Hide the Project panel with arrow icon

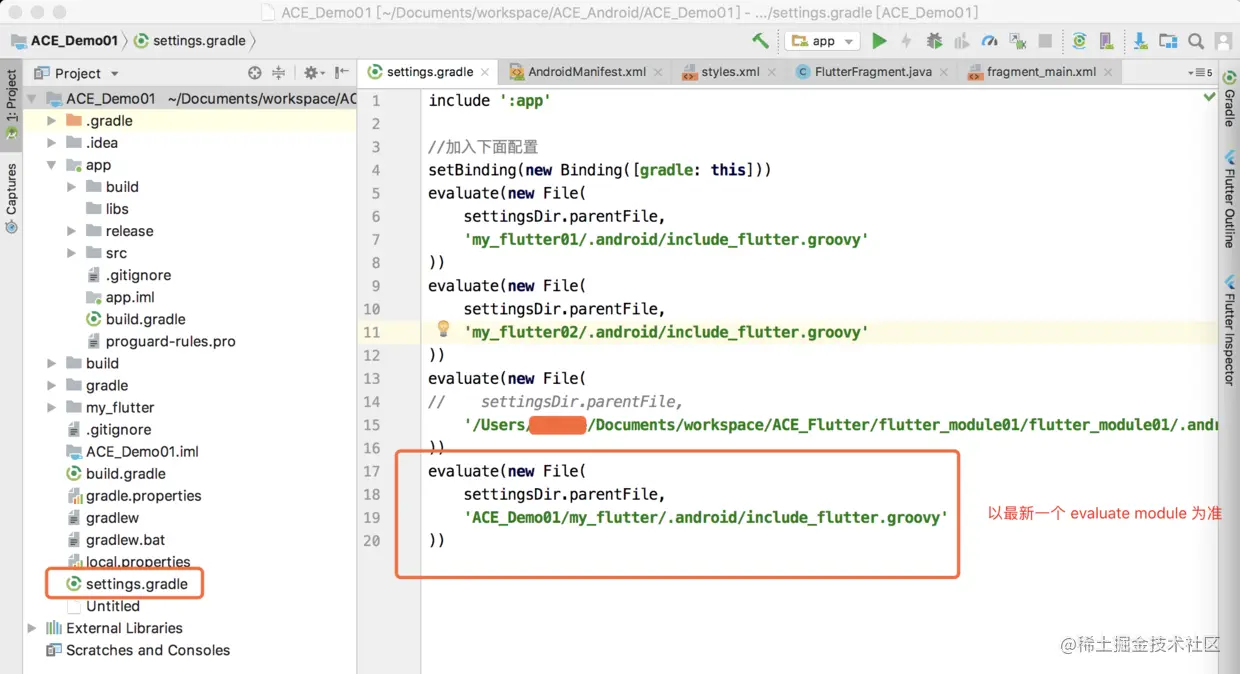342,73
